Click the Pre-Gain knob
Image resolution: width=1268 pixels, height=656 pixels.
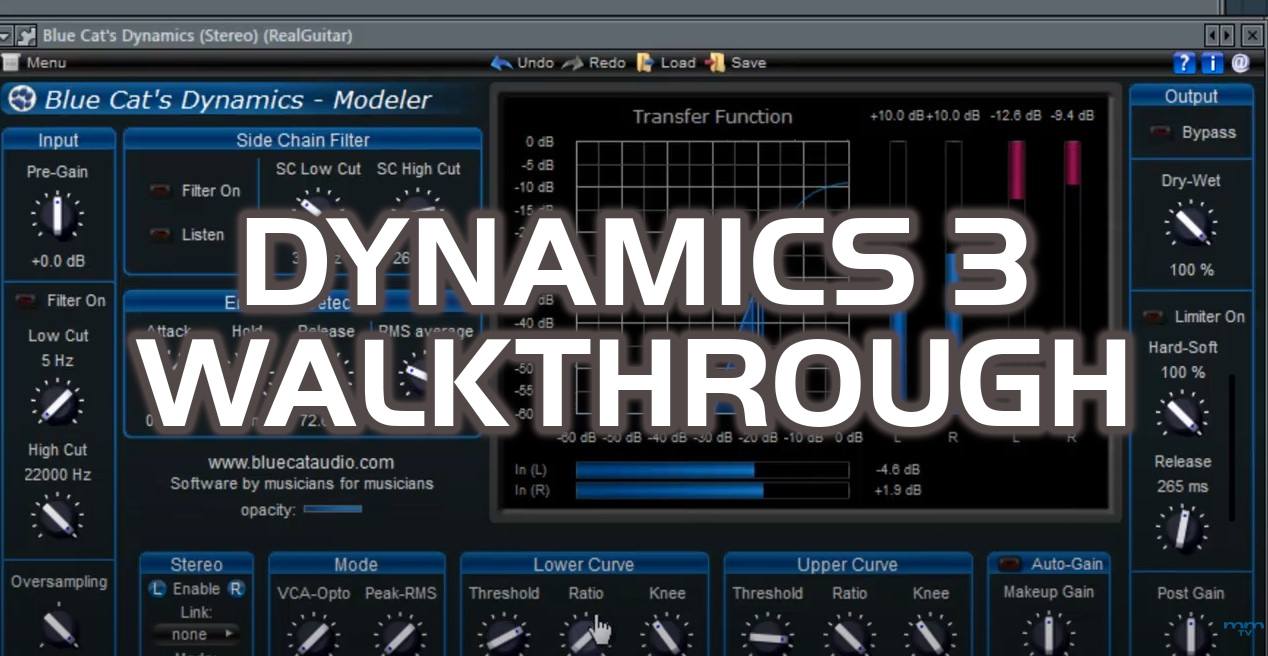[57, 217]
